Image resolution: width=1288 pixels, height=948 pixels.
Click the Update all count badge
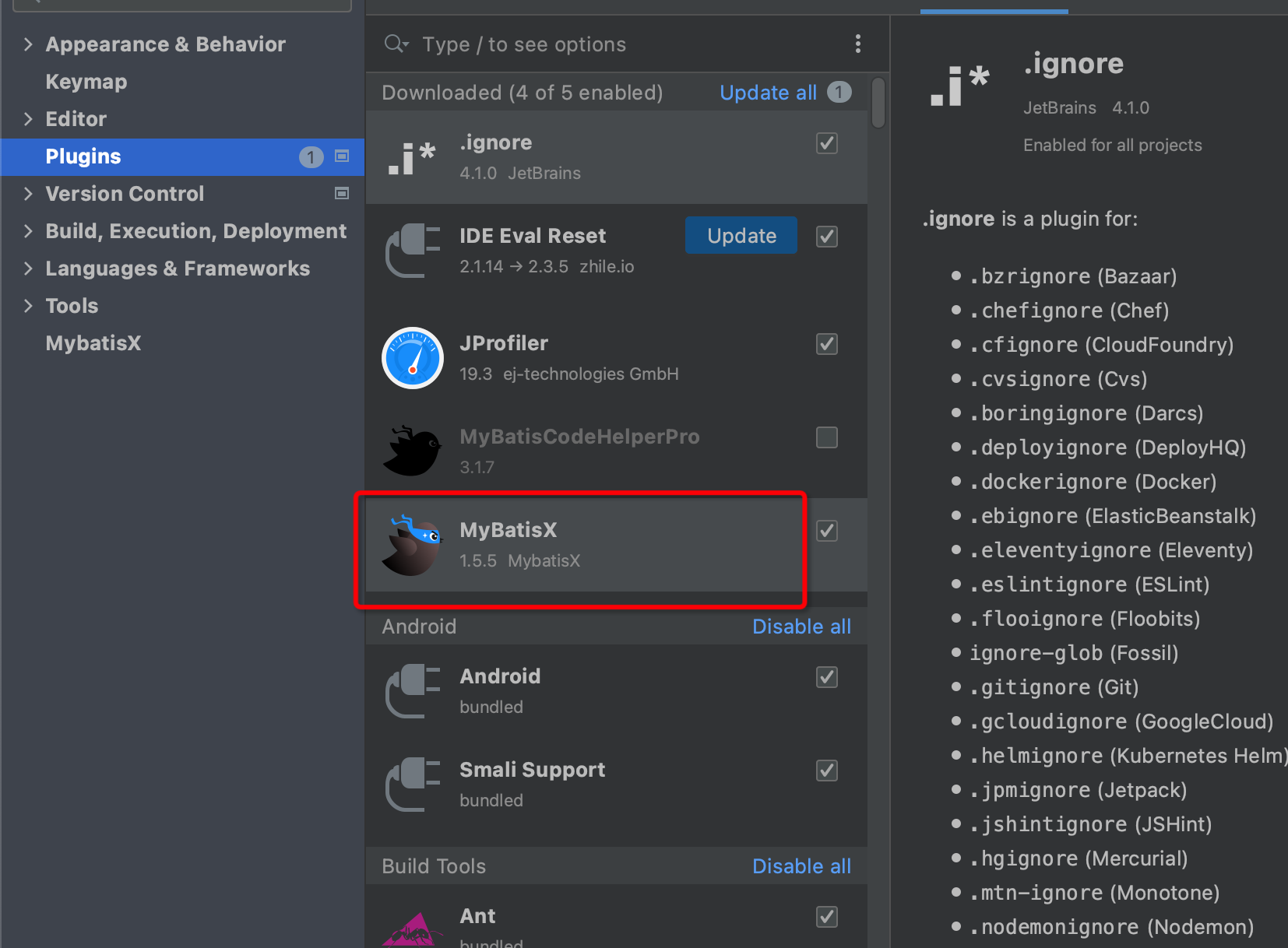839,93
